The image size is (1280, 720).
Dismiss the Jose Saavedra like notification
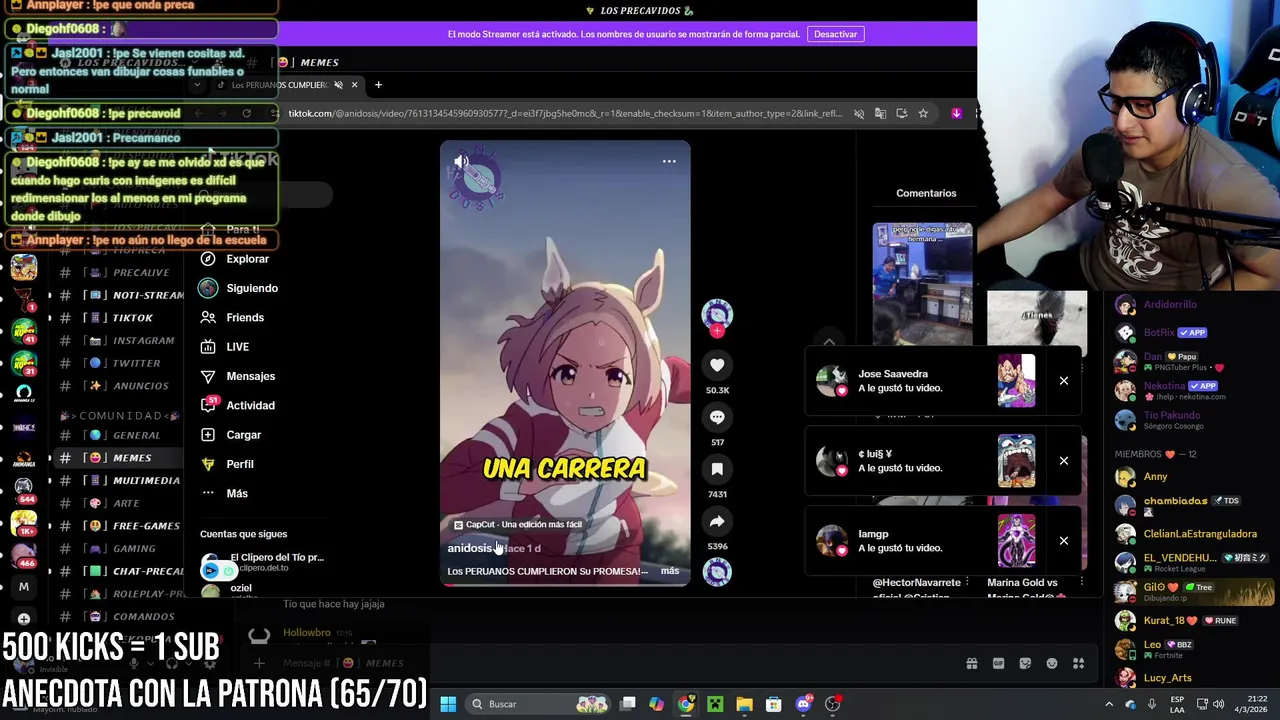[1064, 381]
